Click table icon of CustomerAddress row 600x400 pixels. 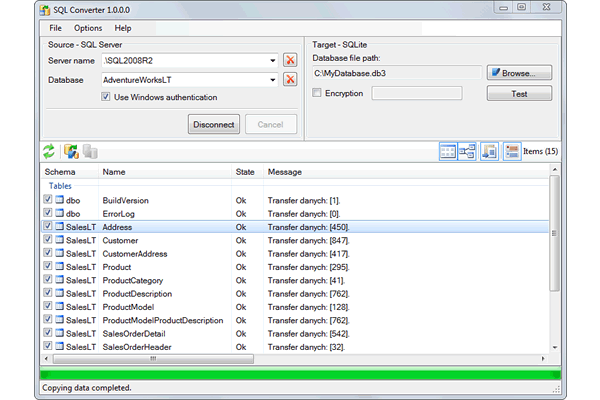tap(59, 253)
